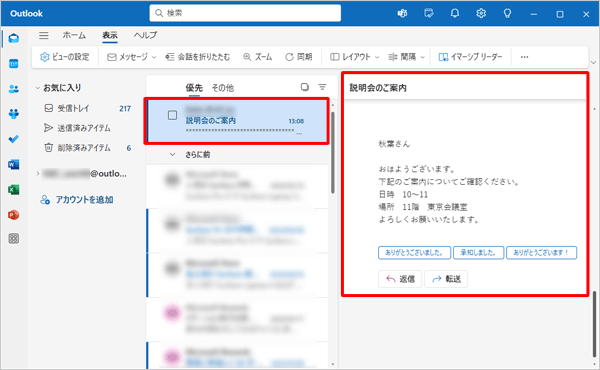Open settings gear in title bar

[x=481, y=14]
